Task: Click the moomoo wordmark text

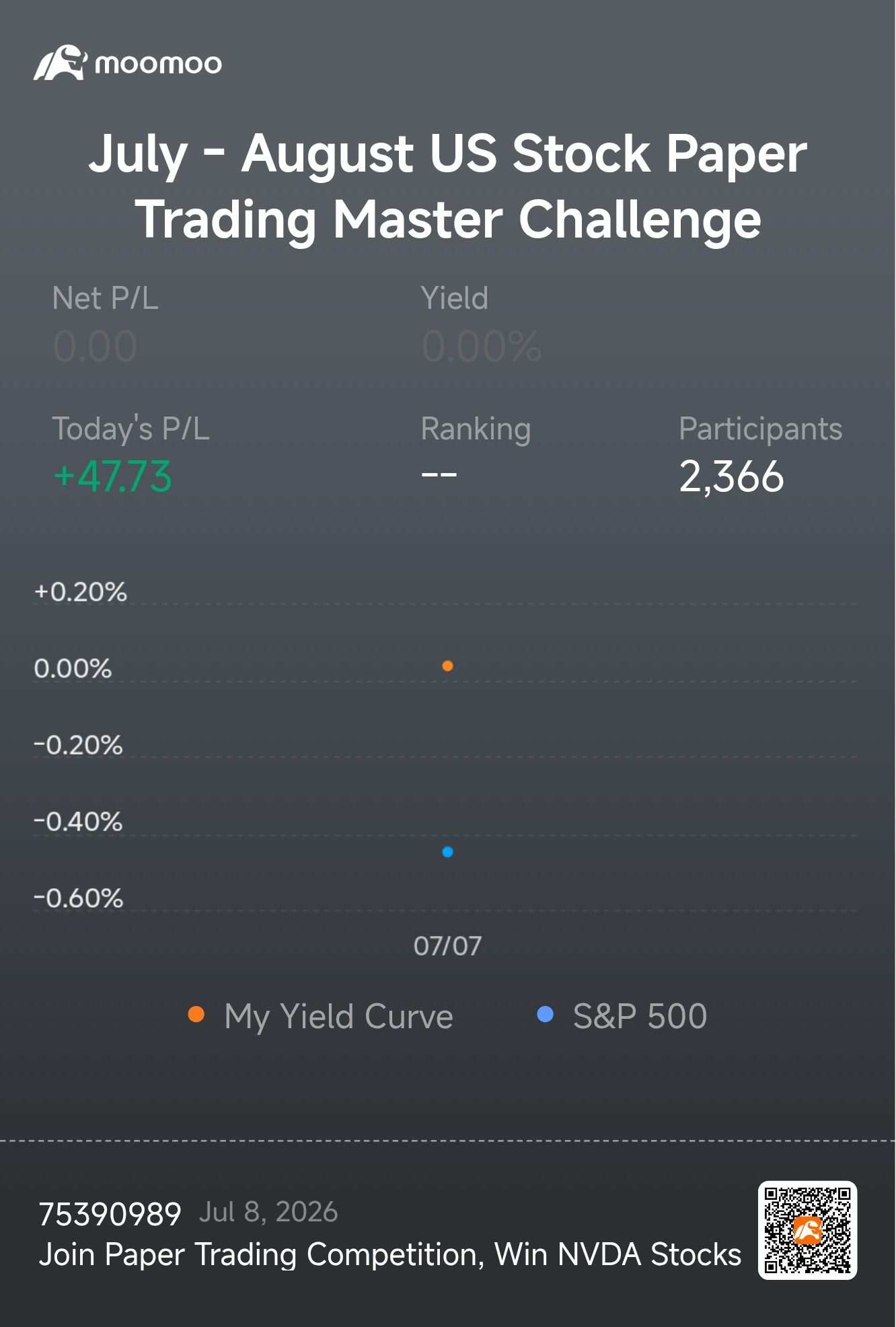Action: pos(158,64)
